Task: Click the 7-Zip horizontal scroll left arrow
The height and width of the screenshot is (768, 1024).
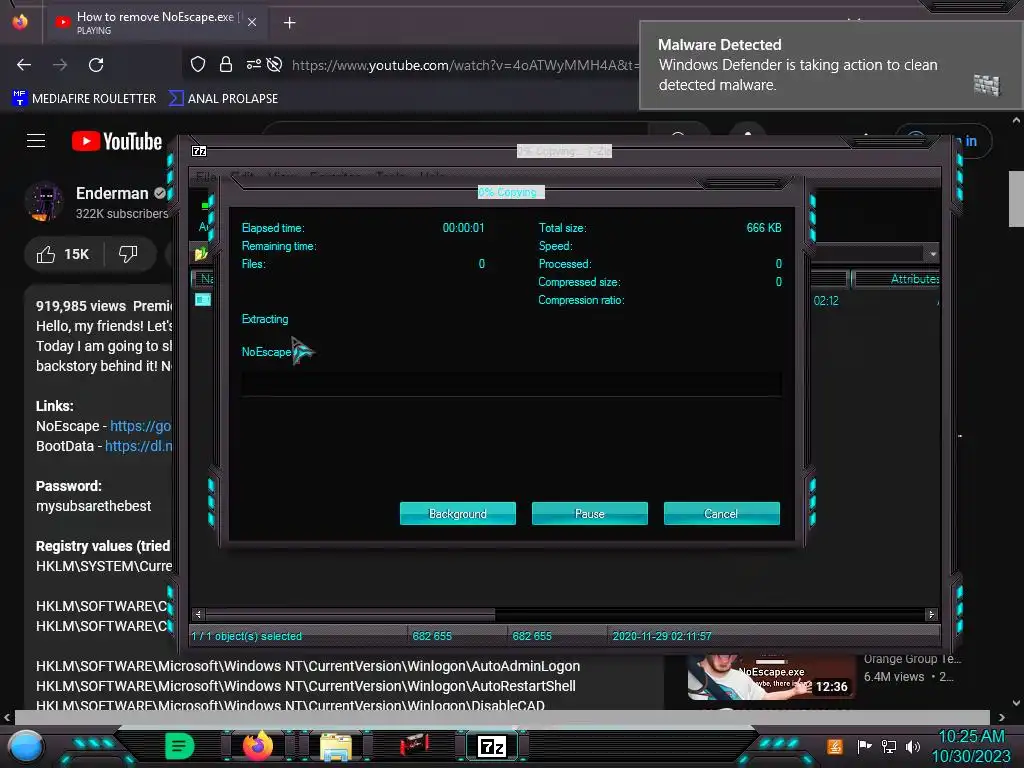Action: pos(199,615)
